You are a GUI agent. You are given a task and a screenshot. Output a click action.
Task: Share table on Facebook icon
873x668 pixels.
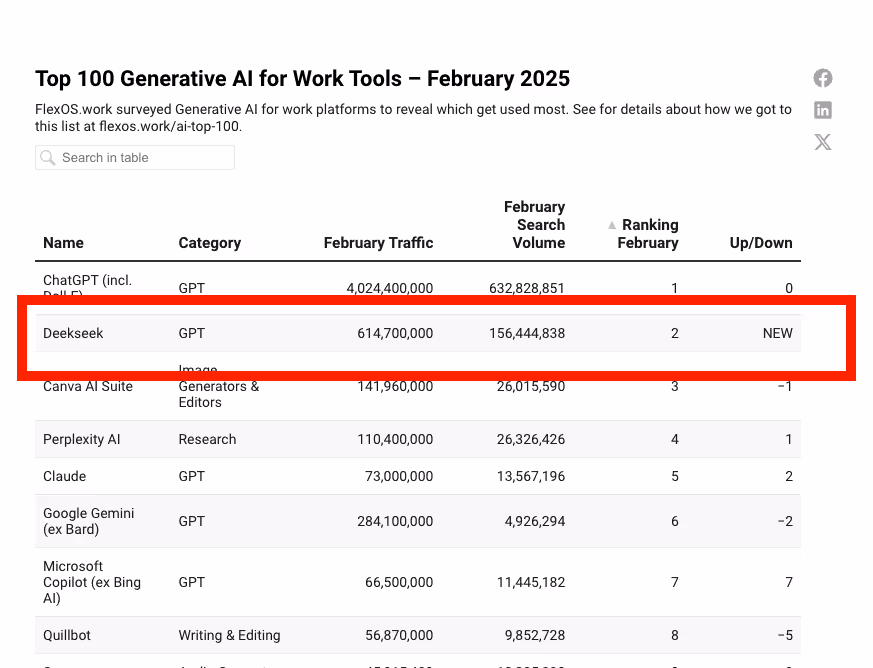coord(822,78)
